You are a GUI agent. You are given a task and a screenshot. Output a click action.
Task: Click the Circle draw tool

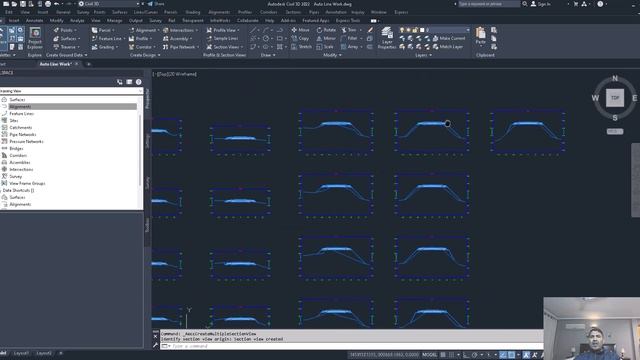click(266, 38)
